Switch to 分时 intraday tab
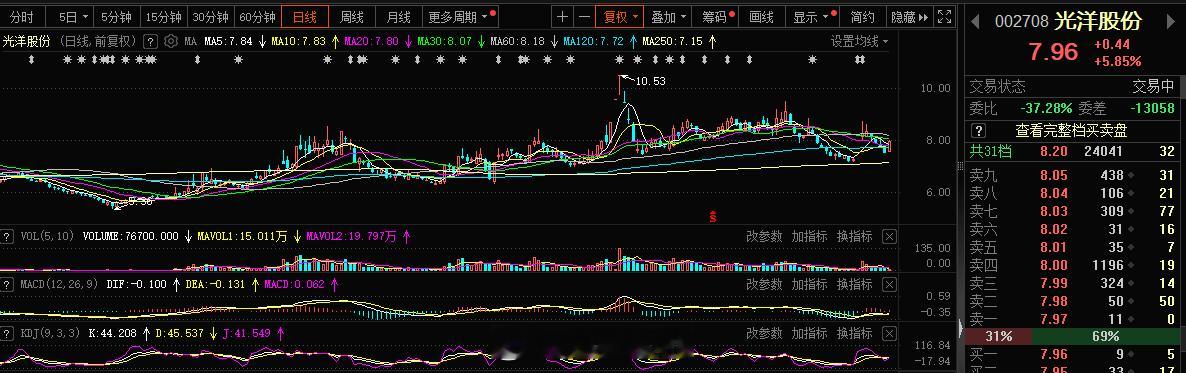The height and width of the screenshot is (373, 1186). pos(23,17)
